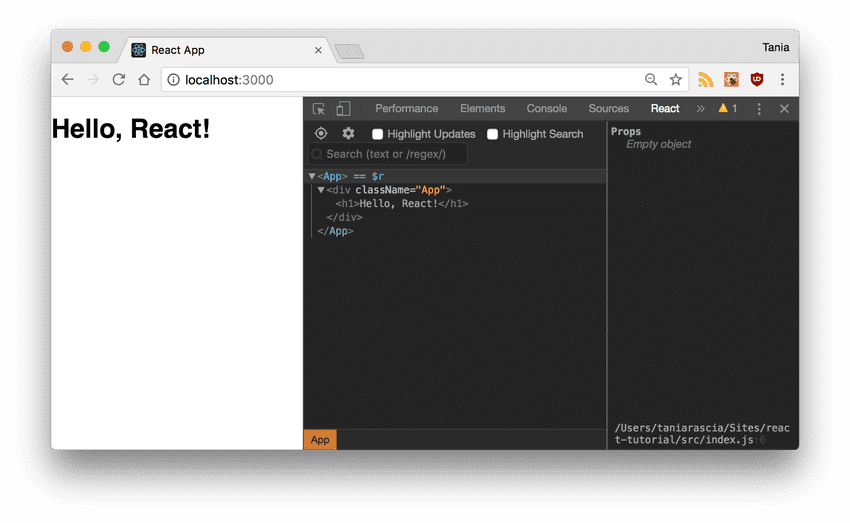Viewport: 850px width, 523px height.
Task: Close the React App tab
Action: pos(318,50)
